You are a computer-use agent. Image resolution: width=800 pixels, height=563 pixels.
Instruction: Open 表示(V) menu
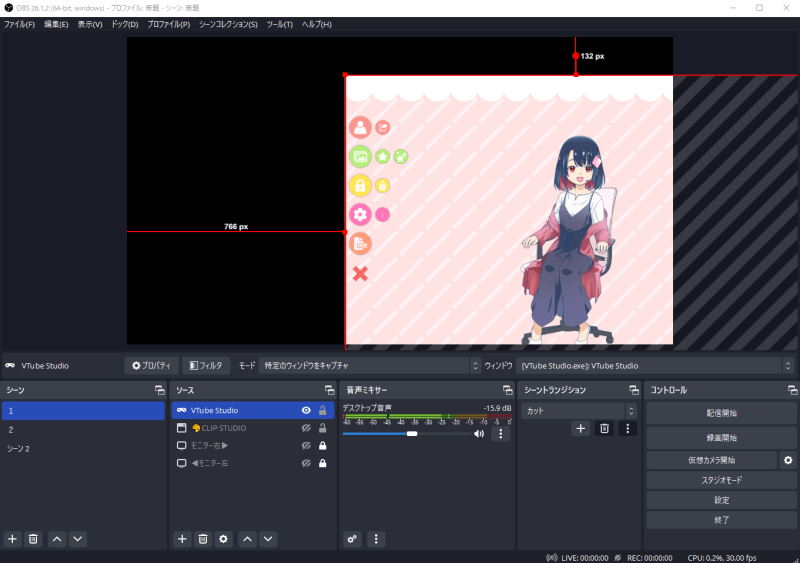[x=90, y=25]
